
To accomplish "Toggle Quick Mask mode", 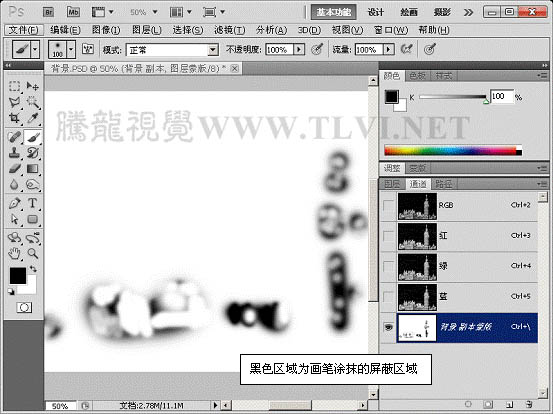I will [x=24, y=308].
